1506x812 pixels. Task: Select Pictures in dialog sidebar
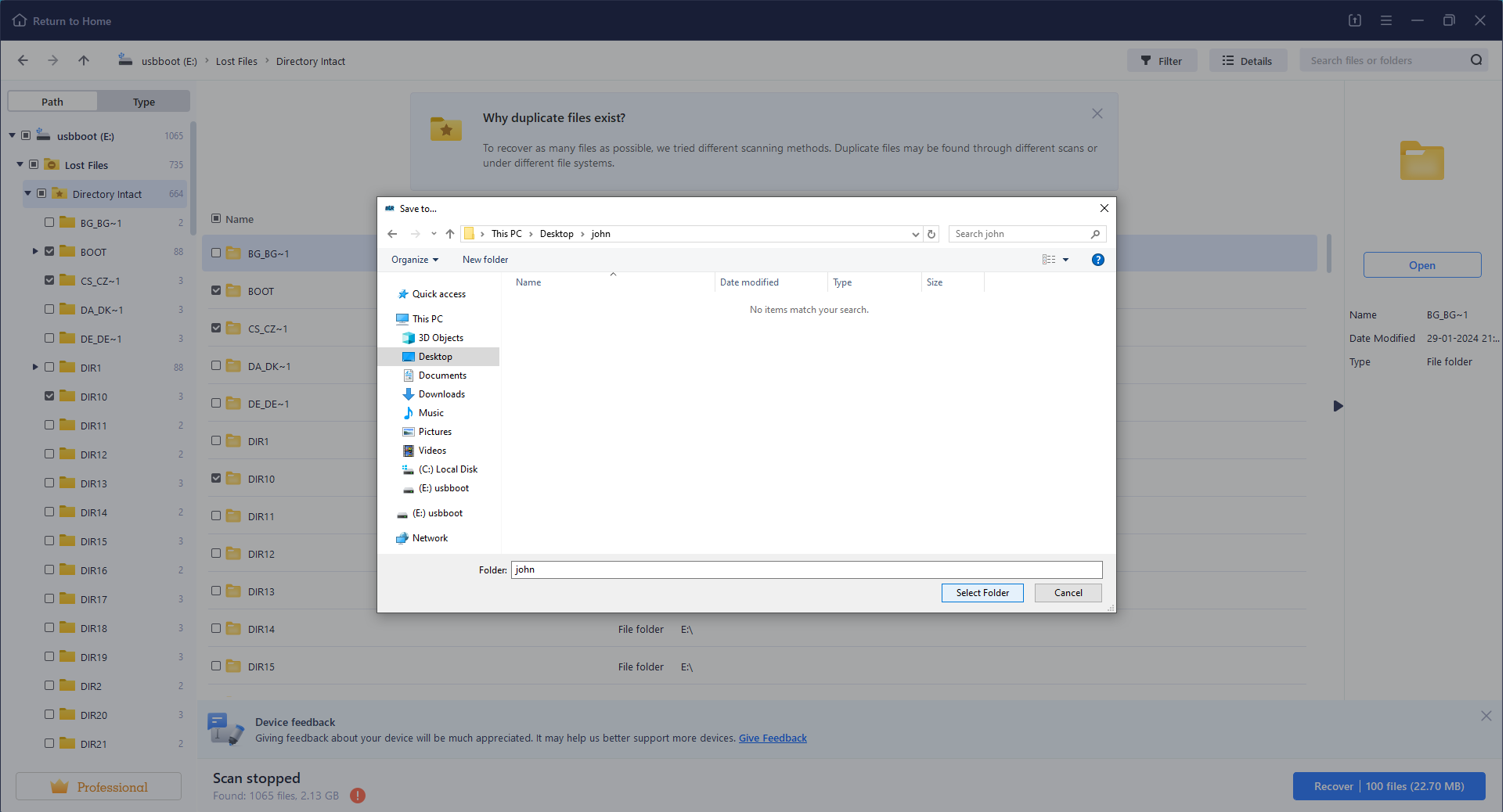(434, 432)
